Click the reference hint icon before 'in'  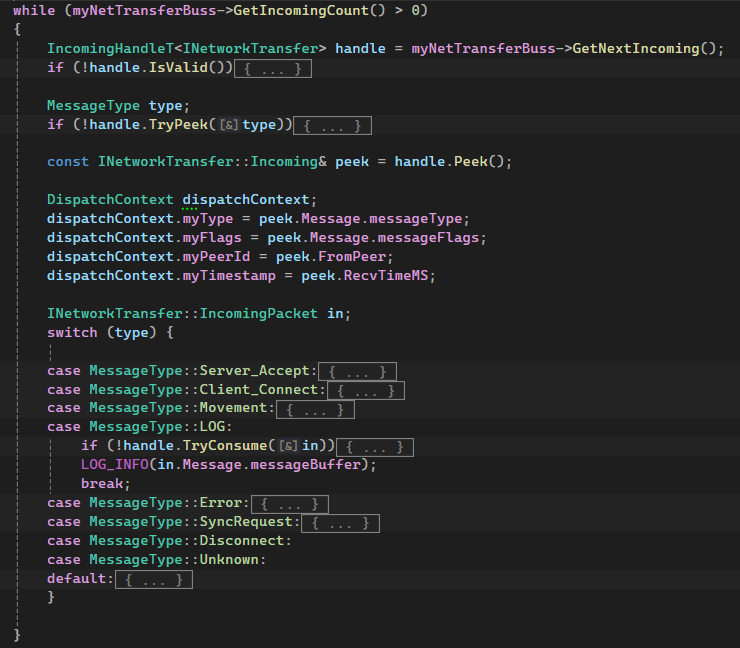(288, 446)
